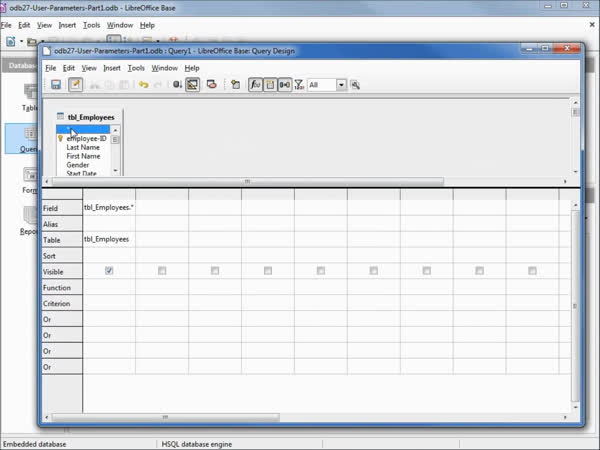The width and height of the screenshot is (600, 450).
Task: Open Window menu in Query Design window
Action: click(165, 68)
